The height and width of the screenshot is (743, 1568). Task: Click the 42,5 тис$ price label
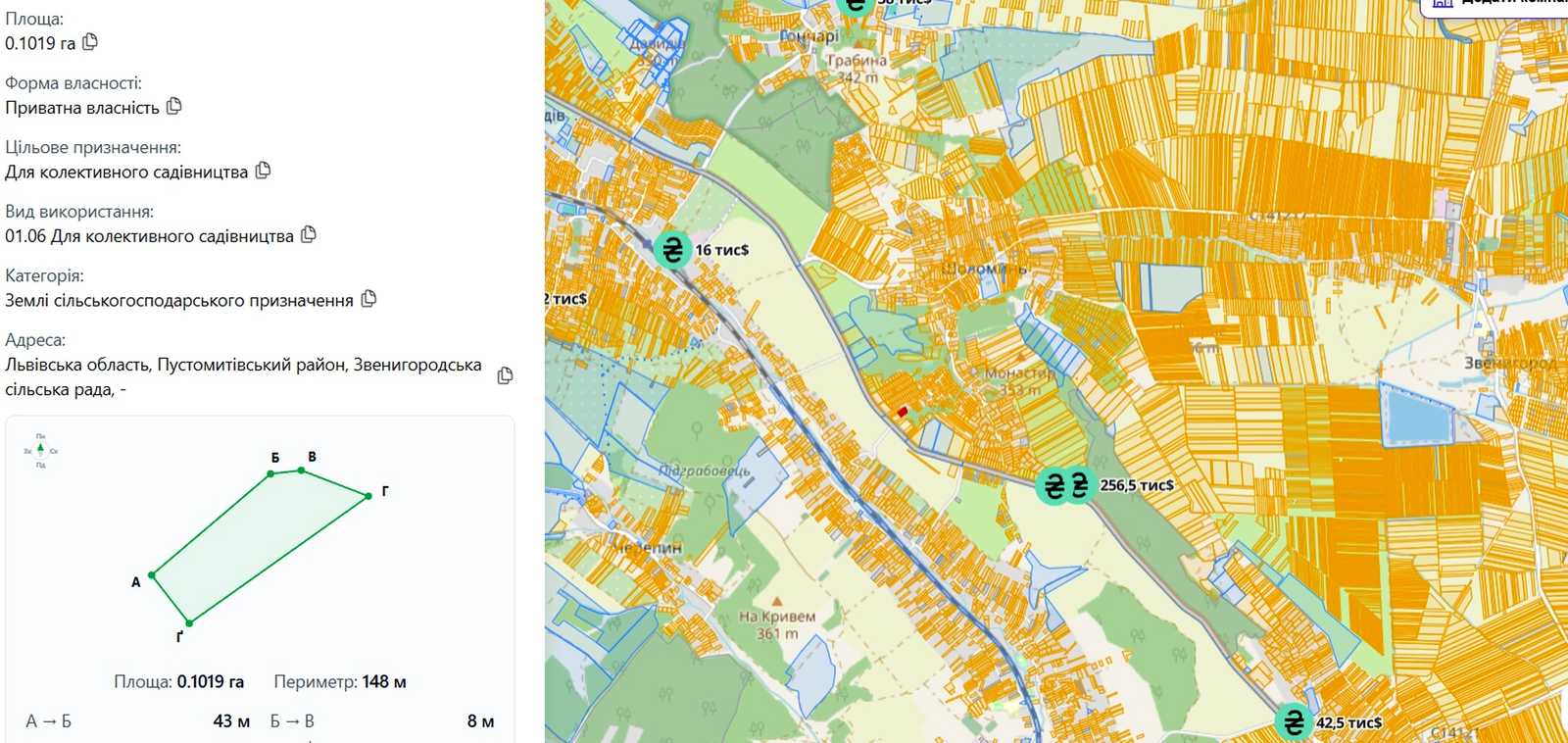point(1348,723)
